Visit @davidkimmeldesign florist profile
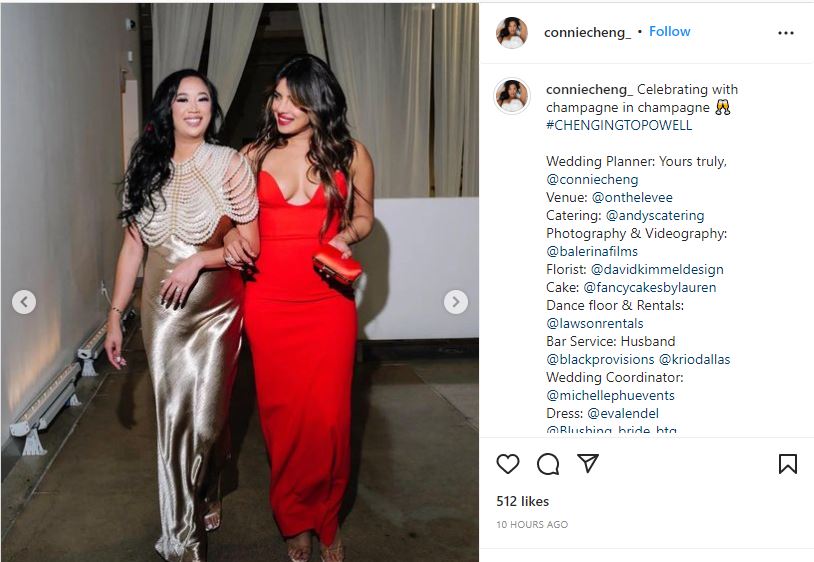This screenshot has width=814, height=562. click(657, 269)
